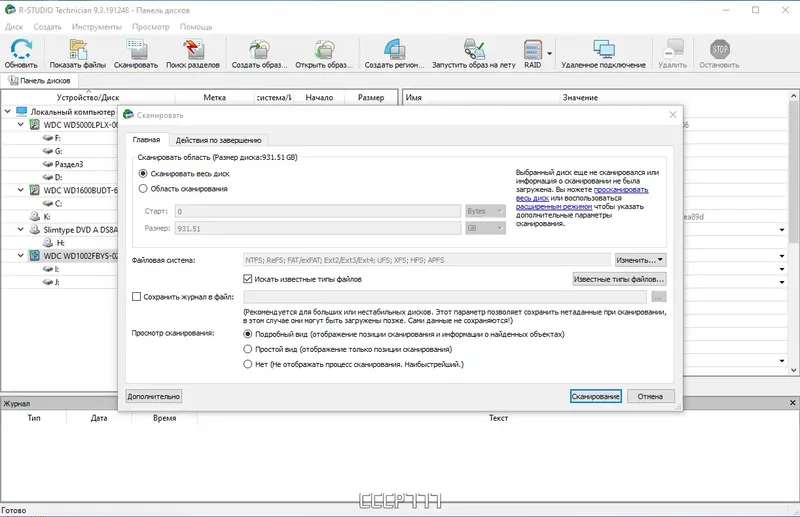Viewport: 800px width, 517px height.
Task: Close the Сканировать dialog
Action: (672, 115)
